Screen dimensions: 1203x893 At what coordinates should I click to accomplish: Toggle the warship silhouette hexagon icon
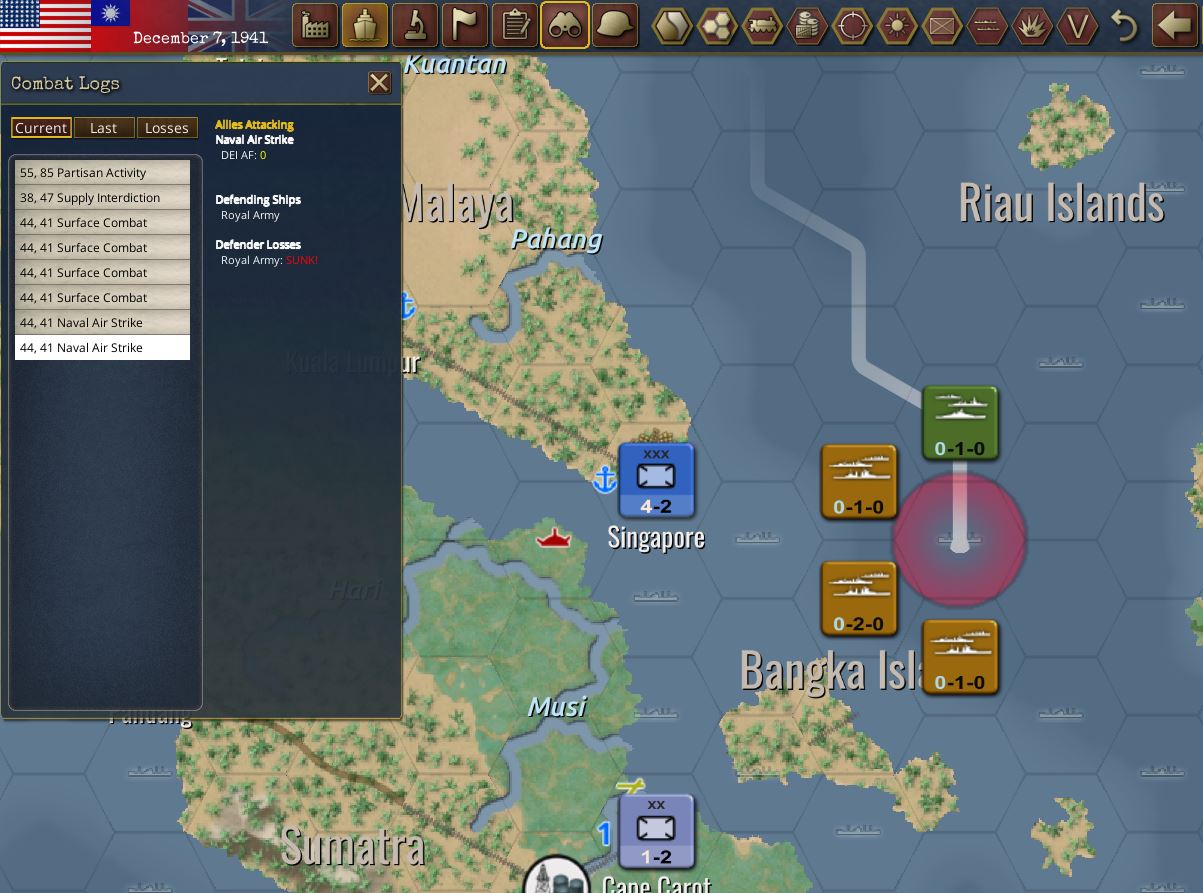pyautogui.click(x=987, y=26)
